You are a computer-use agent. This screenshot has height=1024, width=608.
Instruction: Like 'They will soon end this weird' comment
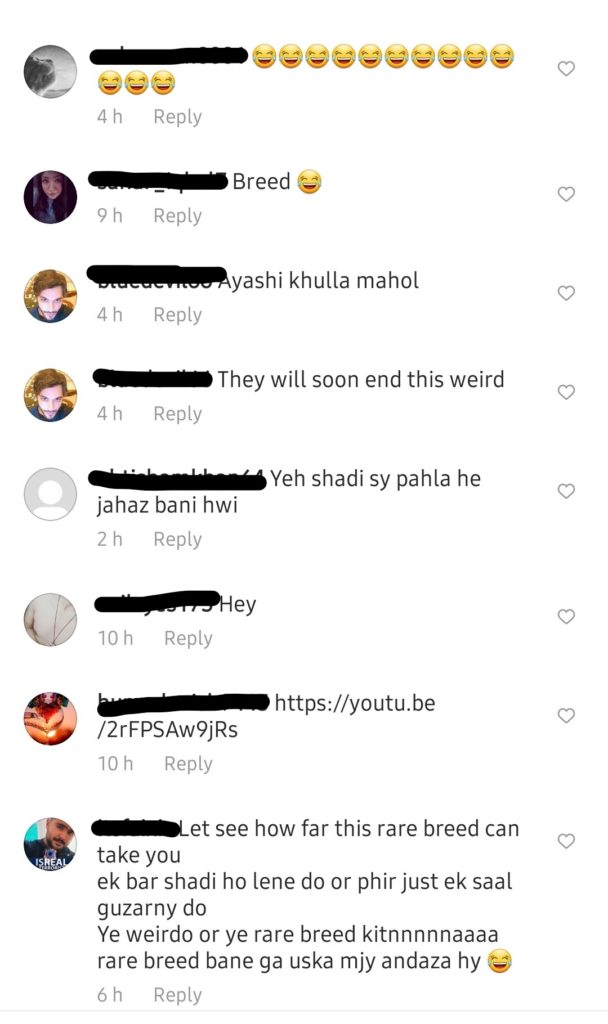pyautogui.click(x=566, y=391)
